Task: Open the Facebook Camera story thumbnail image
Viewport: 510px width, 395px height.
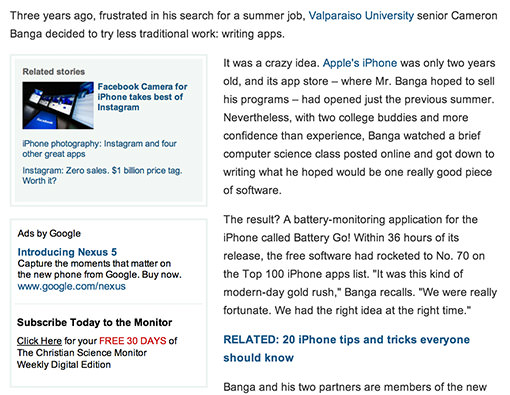Action: coord(58,105)
